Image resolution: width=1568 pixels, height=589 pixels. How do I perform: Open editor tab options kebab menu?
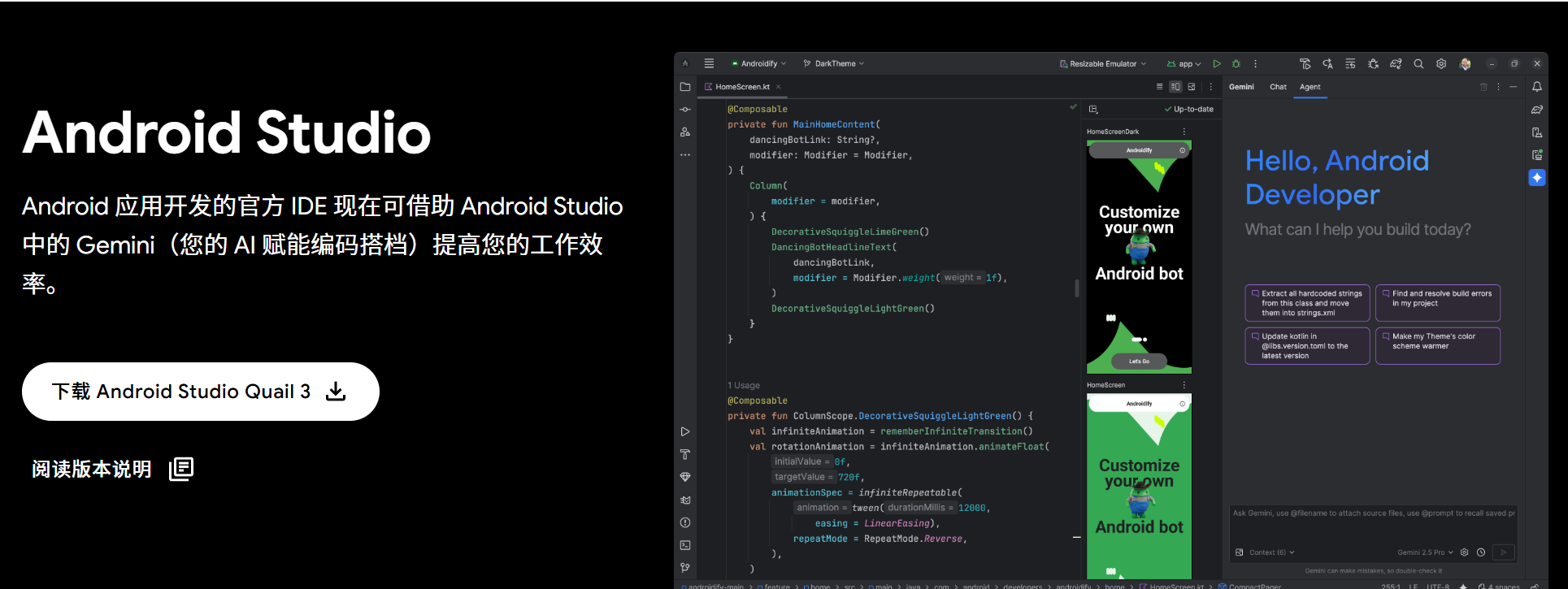tap(1210, 87)
